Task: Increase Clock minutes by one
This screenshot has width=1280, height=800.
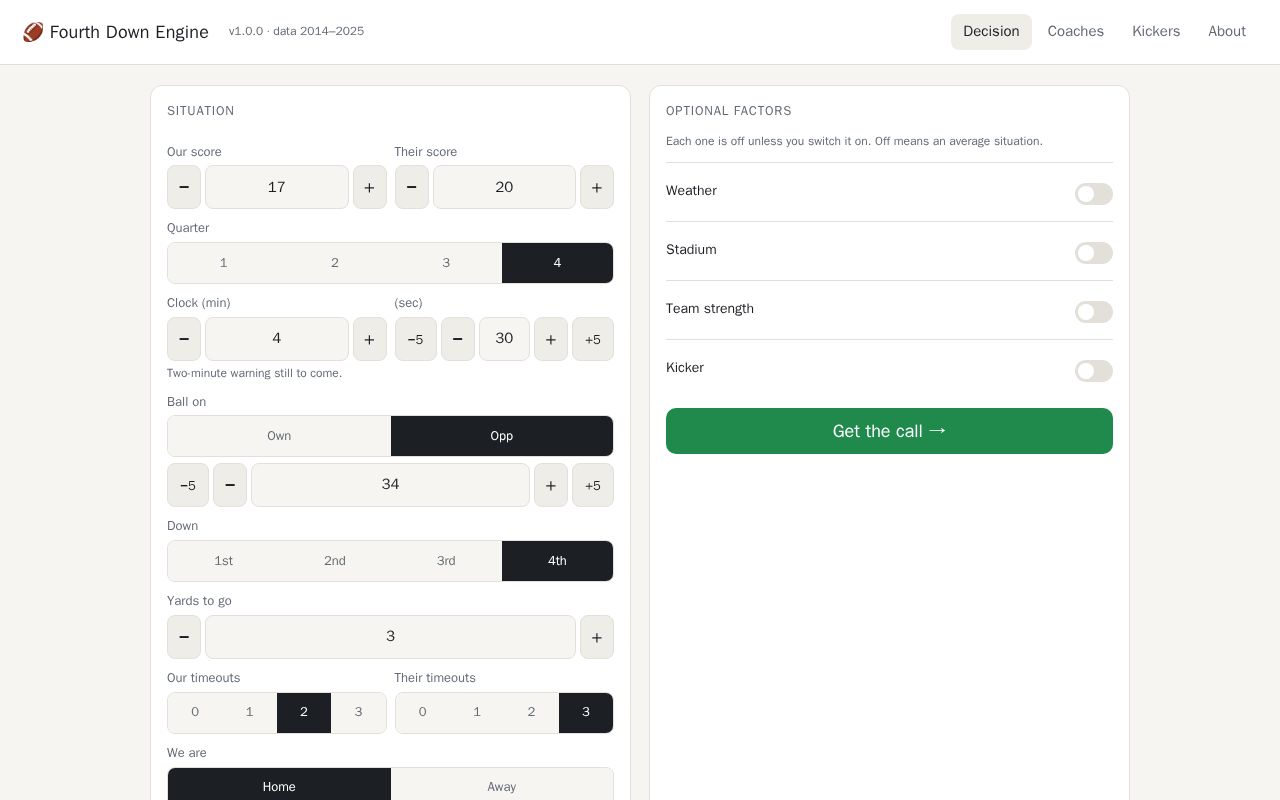Action: click(370, 339)
